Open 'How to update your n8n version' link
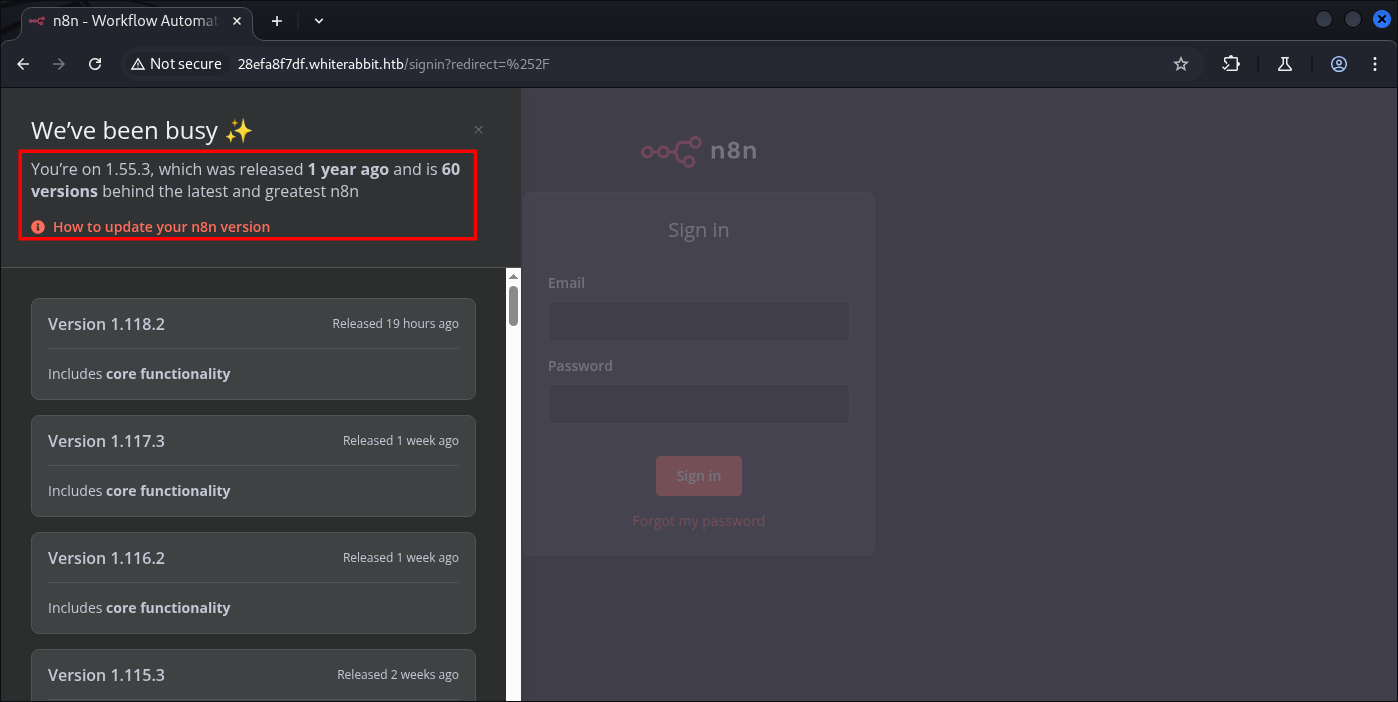Viewport: 1398px width, 702px height. point(161,227)
